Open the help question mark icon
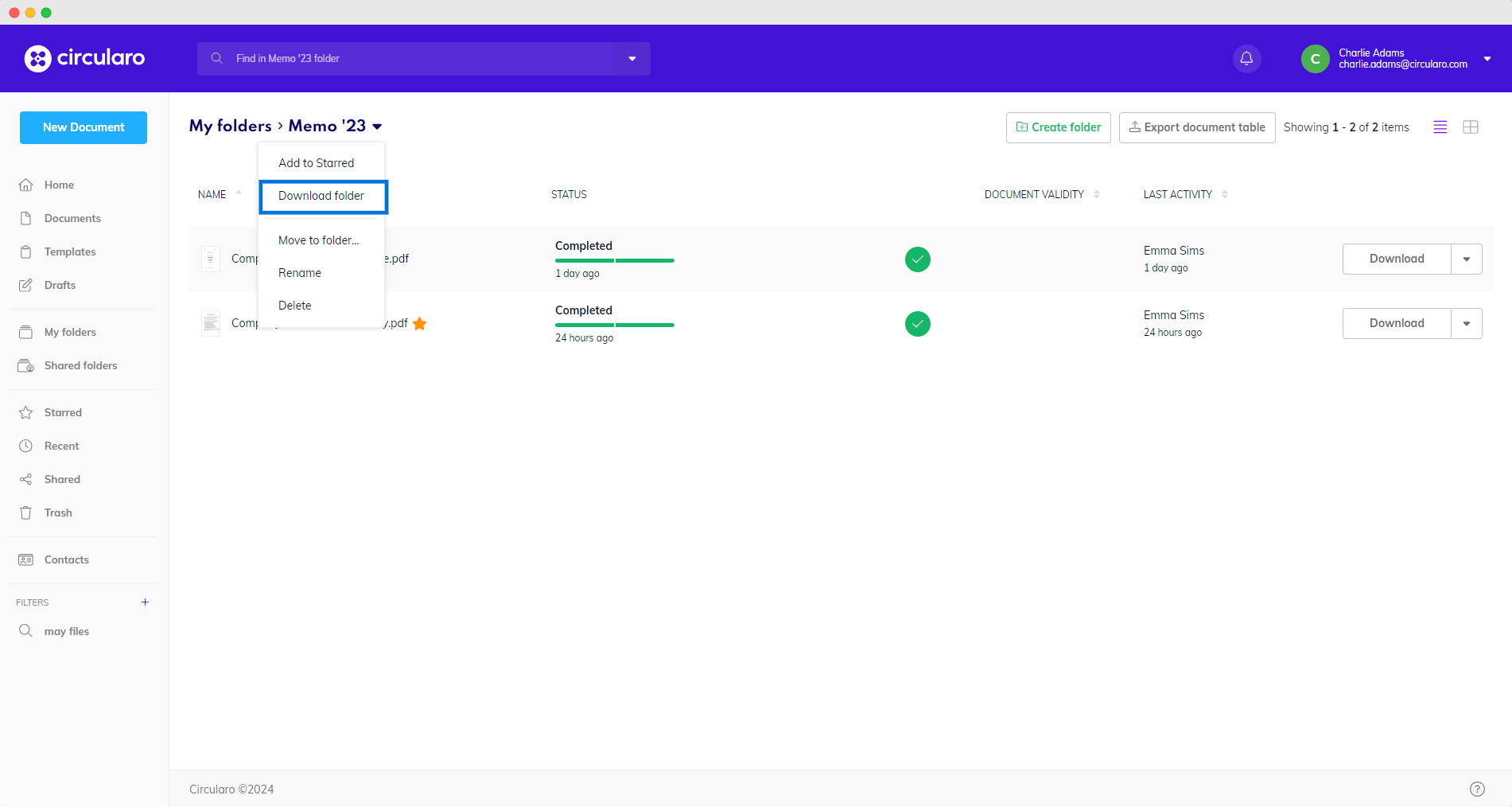This screenshot has width=1512, height=807. click(x=1476, y=789)
